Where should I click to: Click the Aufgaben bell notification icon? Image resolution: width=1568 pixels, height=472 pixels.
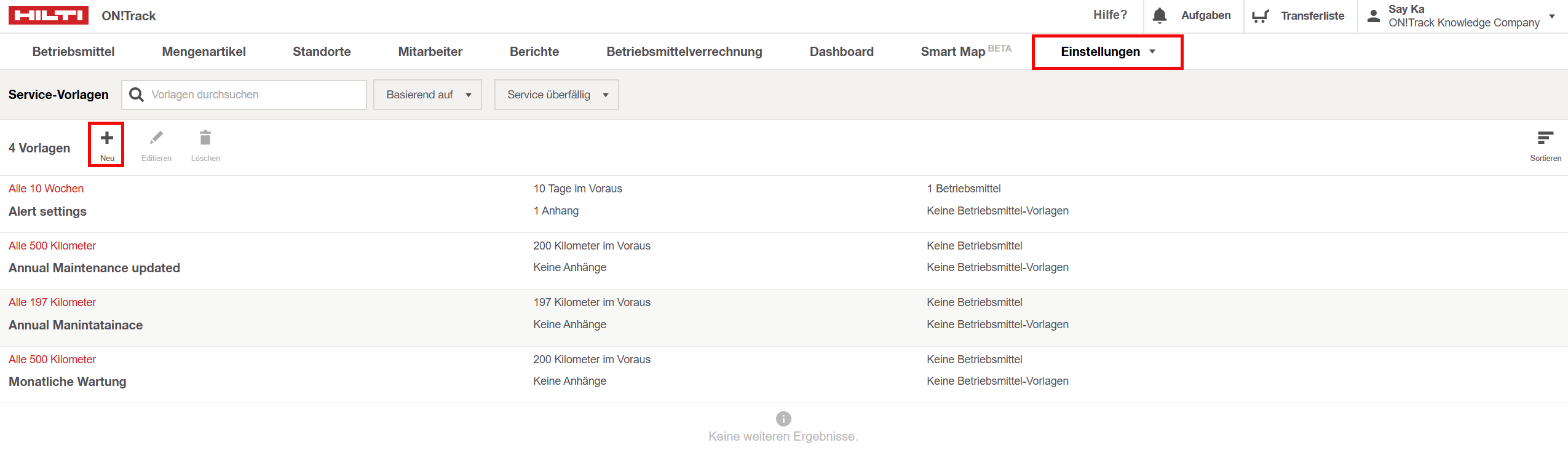1160,16
